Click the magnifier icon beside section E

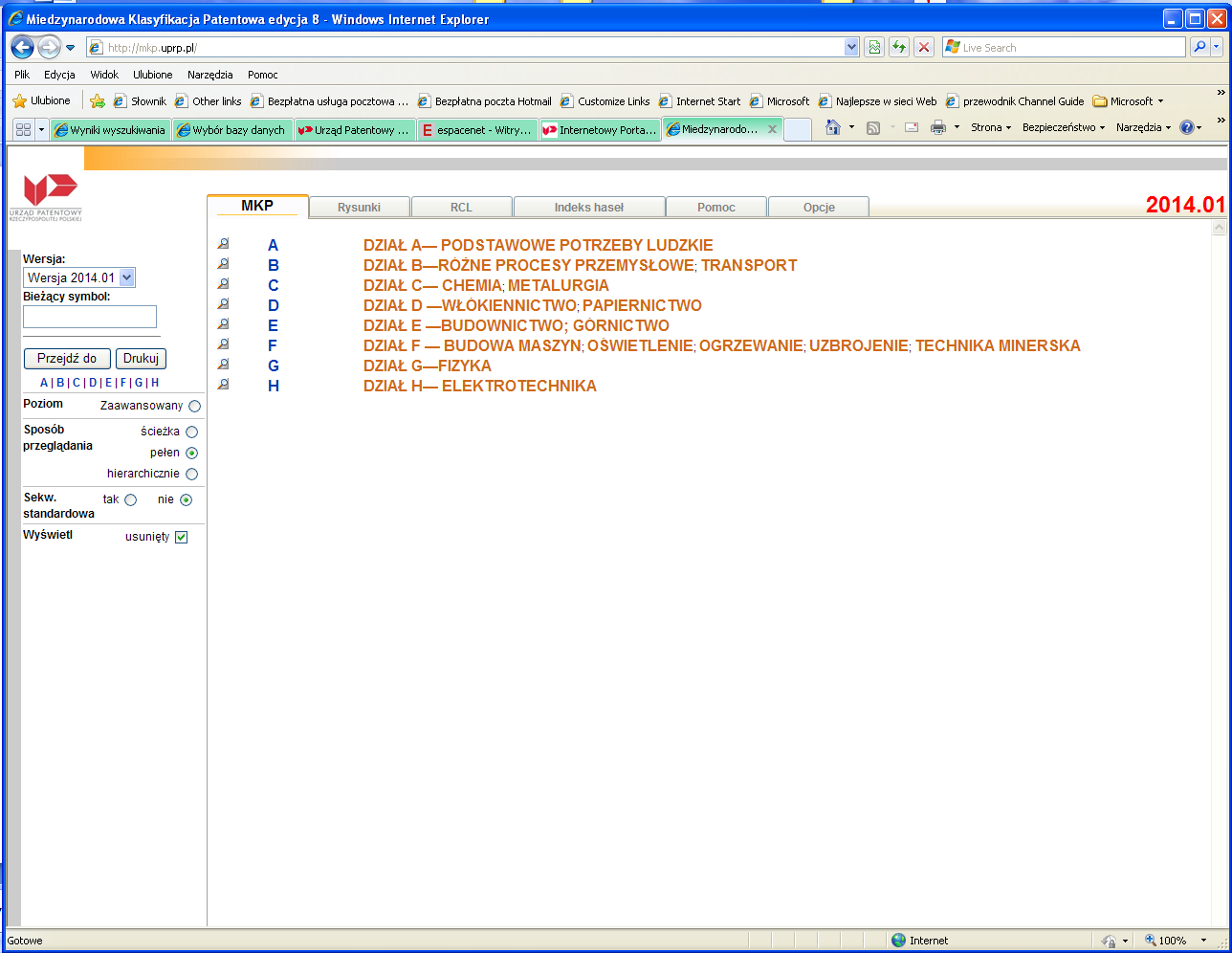tap(223, 324)
